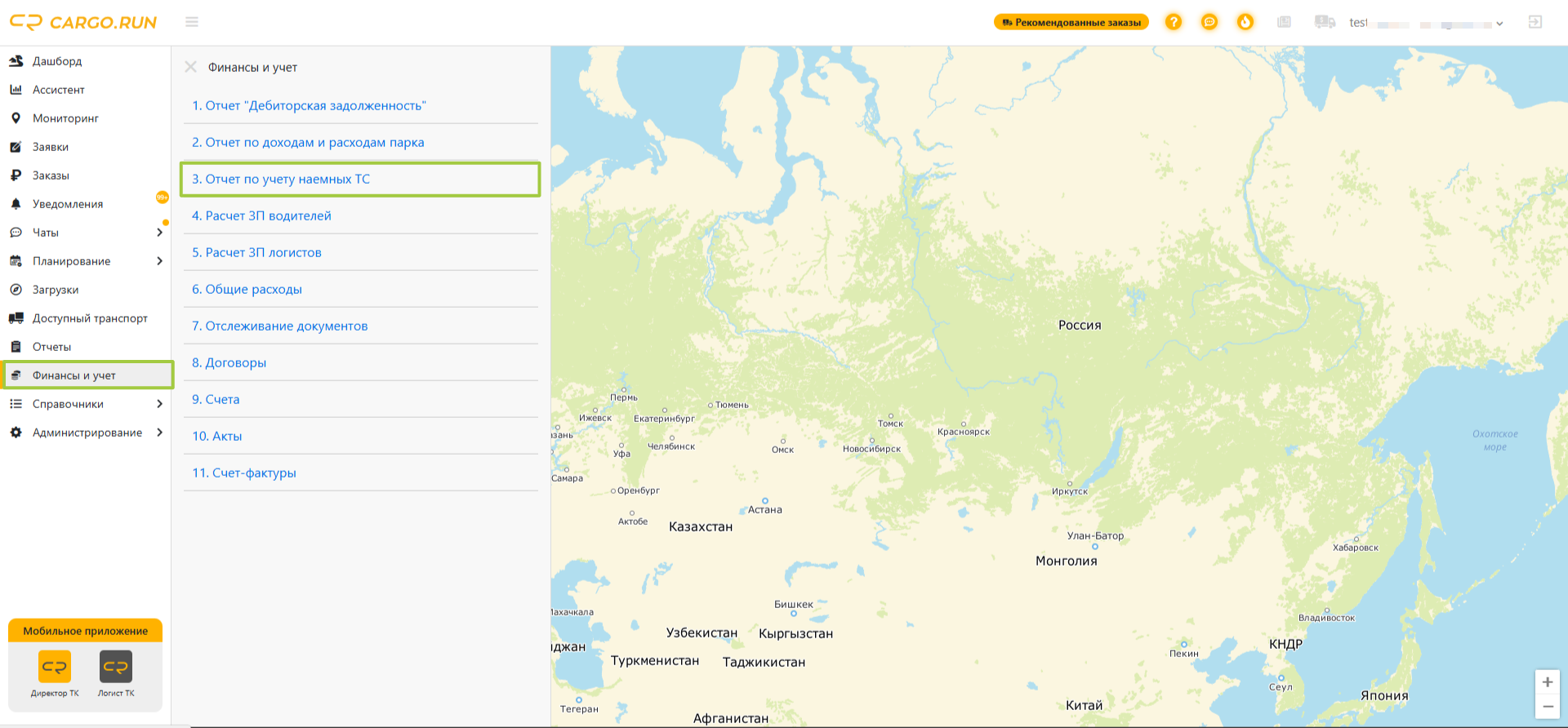
Task: Click the orange flame icon
Action: [1245, 22]
